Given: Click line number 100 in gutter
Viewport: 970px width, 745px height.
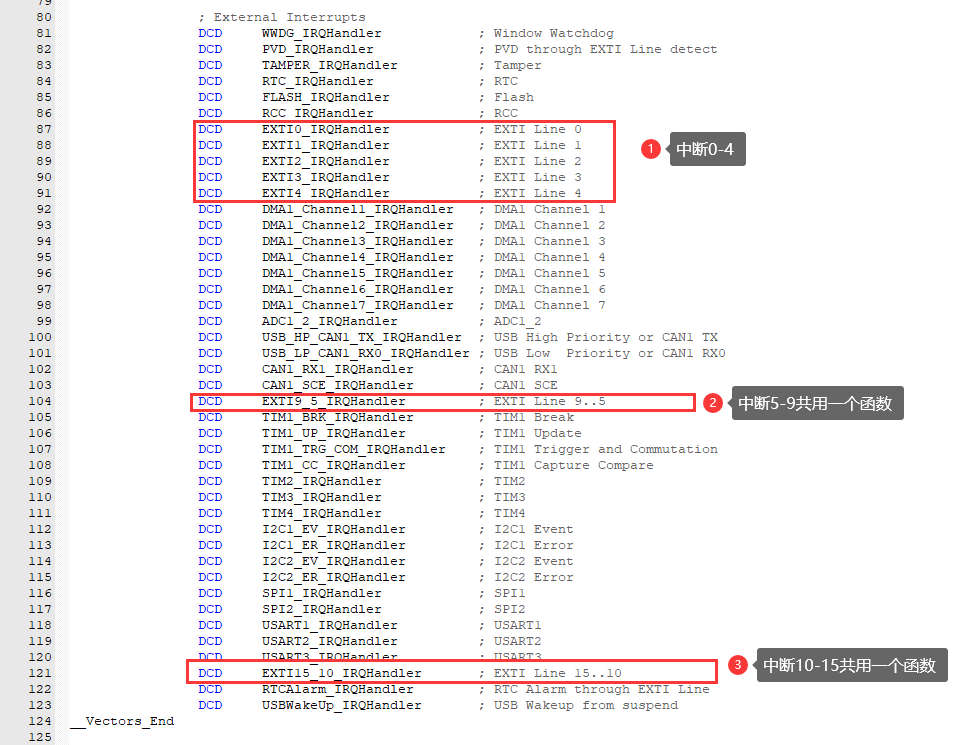Looking at the screenshot, I should 40,338.
